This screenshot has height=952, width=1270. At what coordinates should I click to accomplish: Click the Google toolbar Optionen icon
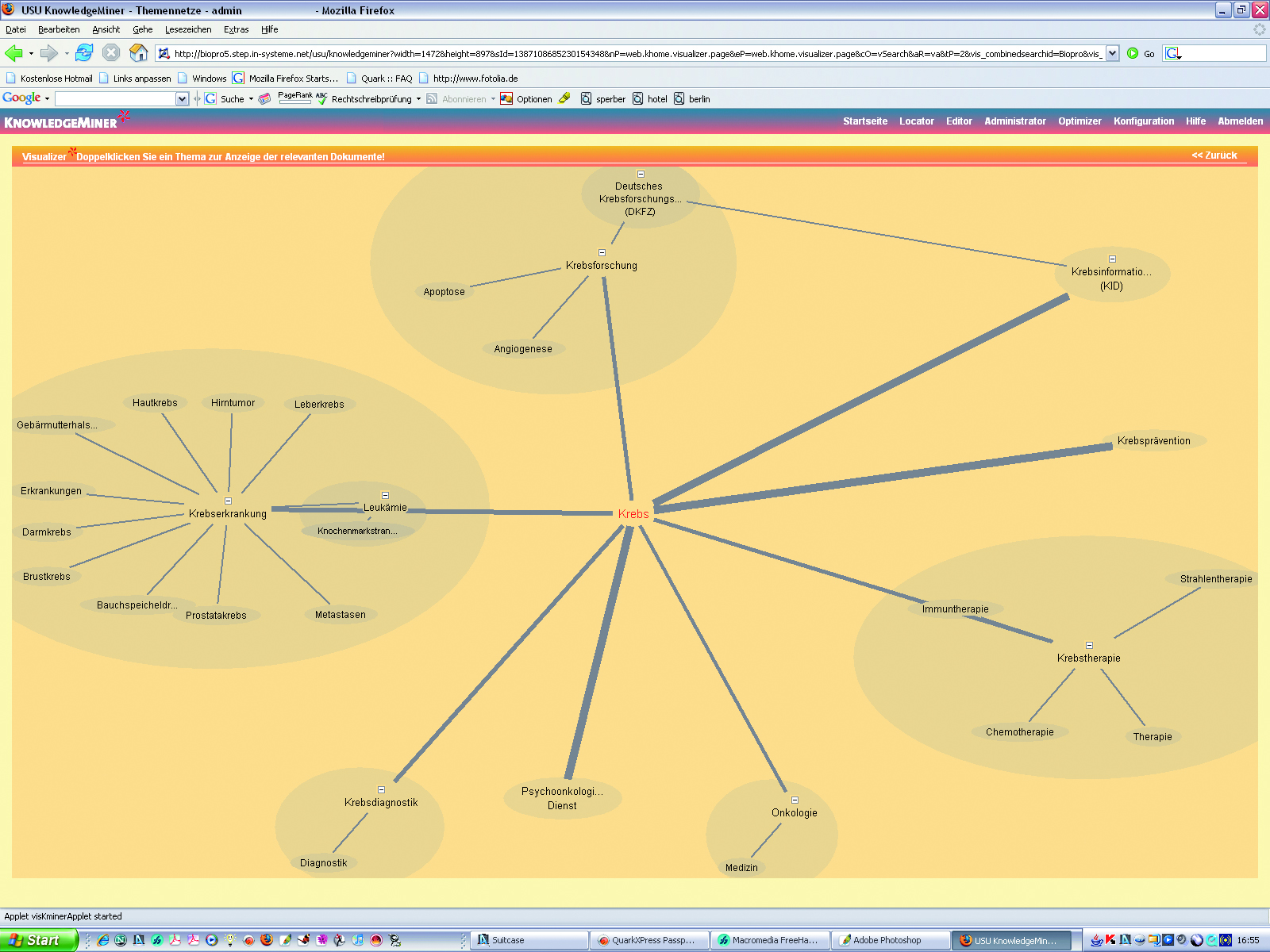(x=506, y=99)
